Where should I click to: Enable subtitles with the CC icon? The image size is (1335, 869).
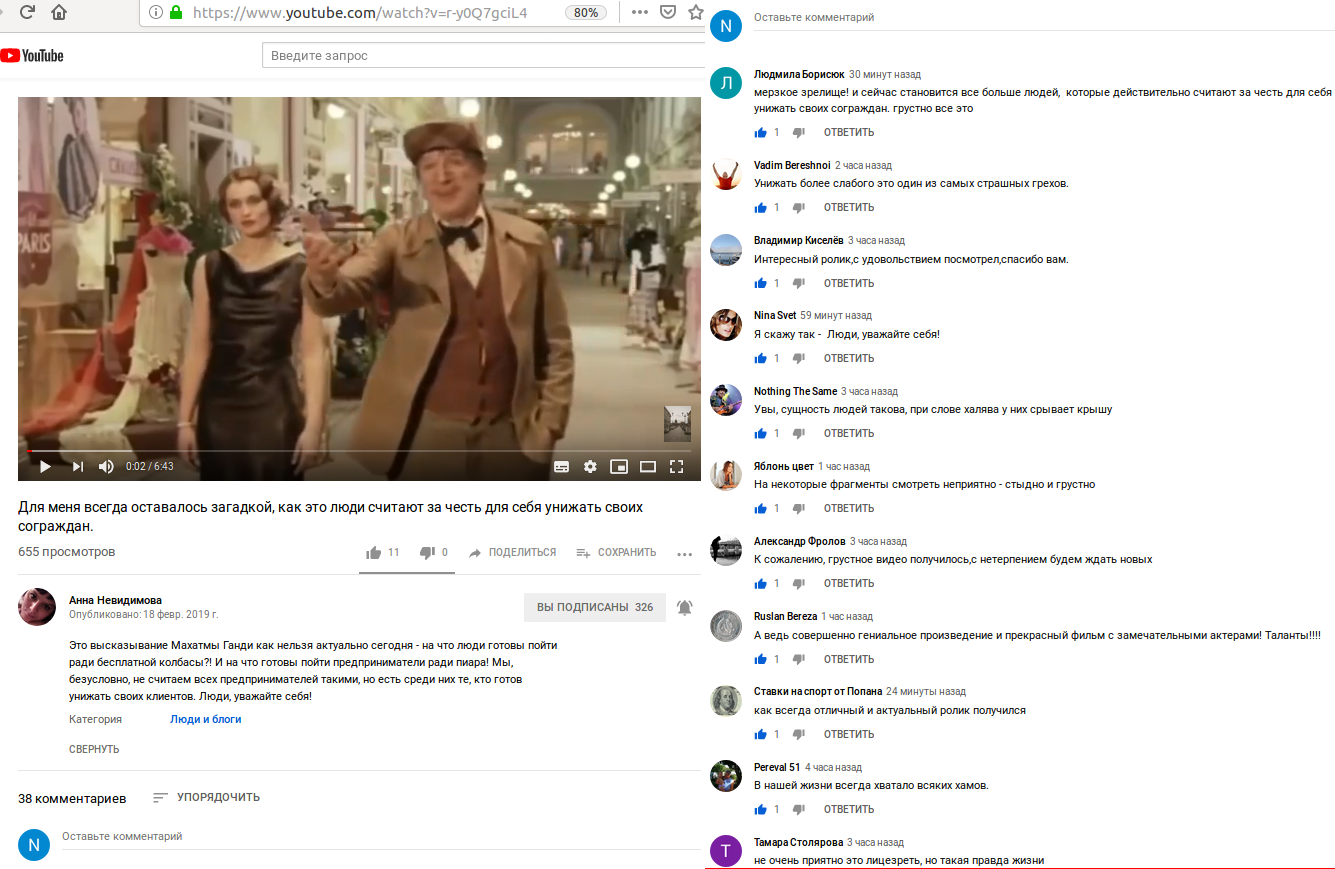pyautogui.click(x=560, y=466)
